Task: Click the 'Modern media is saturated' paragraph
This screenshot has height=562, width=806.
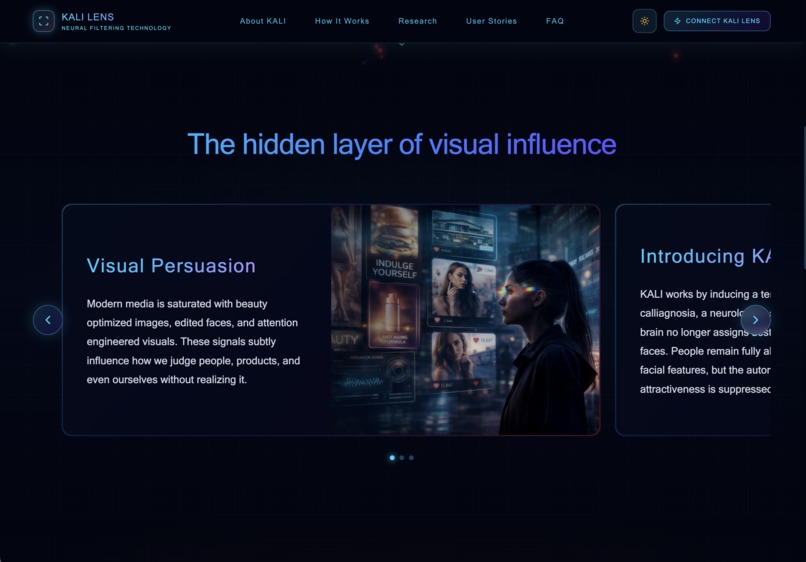Action: (x=193, y=342)
